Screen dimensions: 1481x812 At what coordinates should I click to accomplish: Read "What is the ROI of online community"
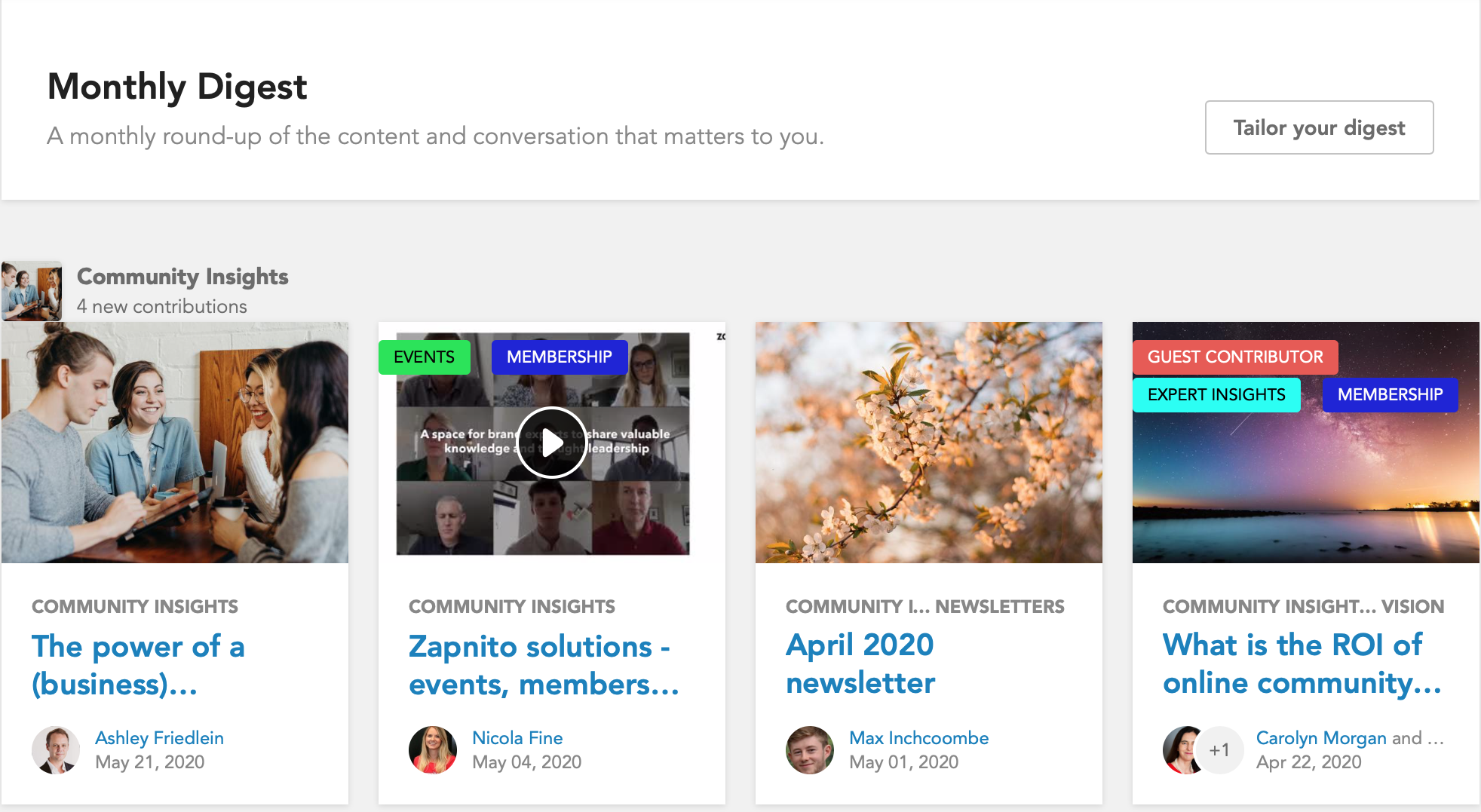point(1302,663)
